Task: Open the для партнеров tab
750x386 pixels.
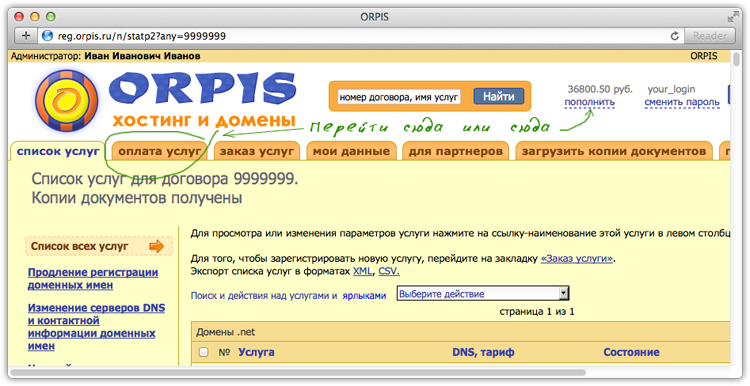Action: 455,152
